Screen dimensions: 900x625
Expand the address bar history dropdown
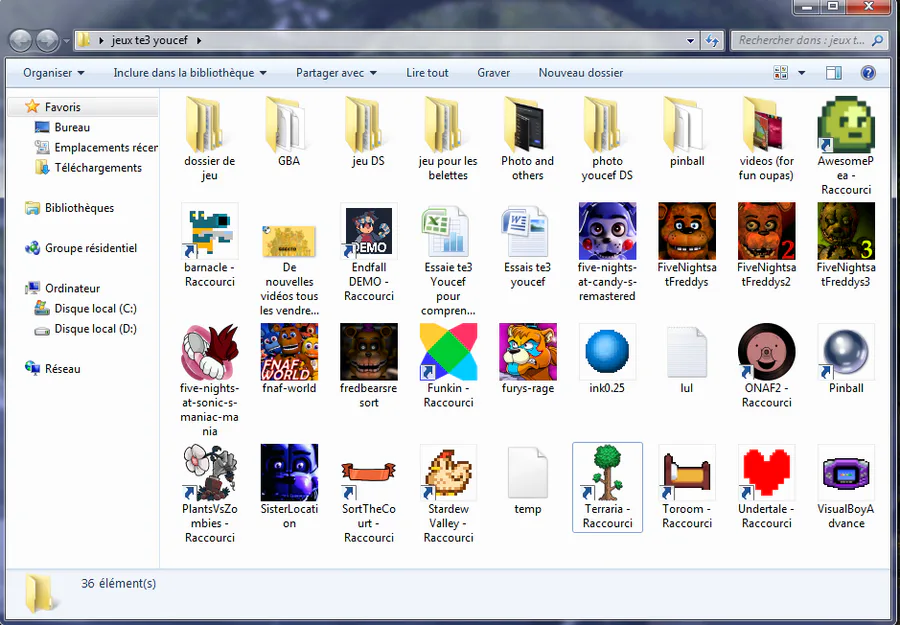pyautogui.click(x=690, y=41)
